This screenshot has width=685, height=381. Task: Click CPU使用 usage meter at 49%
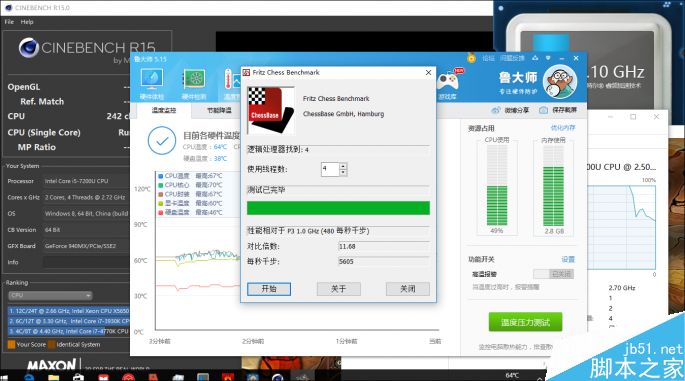[x=497, y=186]
